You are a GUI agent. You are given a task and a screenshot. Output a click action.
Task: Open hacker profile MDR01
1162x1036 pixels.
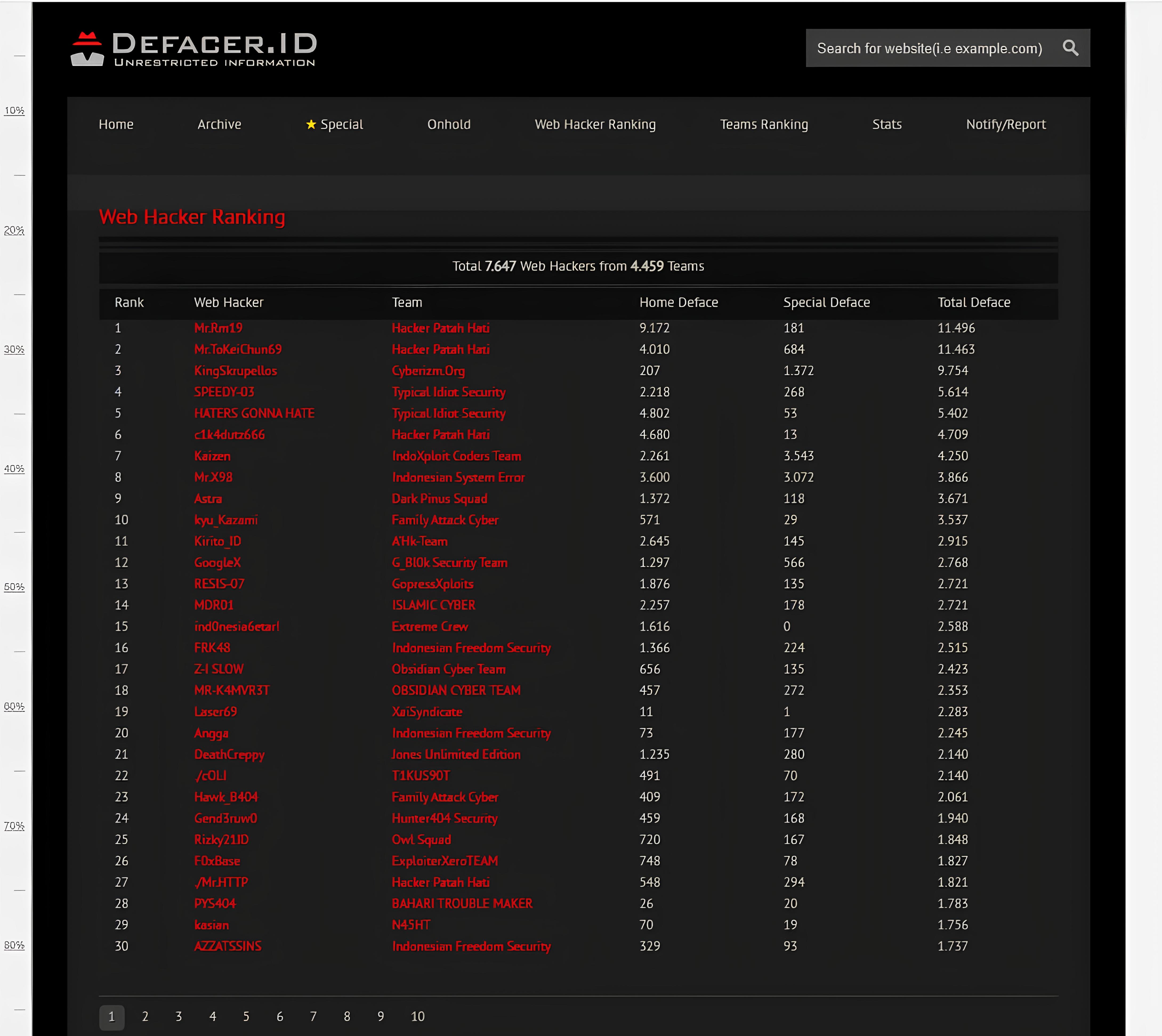[x=213, y=605]
